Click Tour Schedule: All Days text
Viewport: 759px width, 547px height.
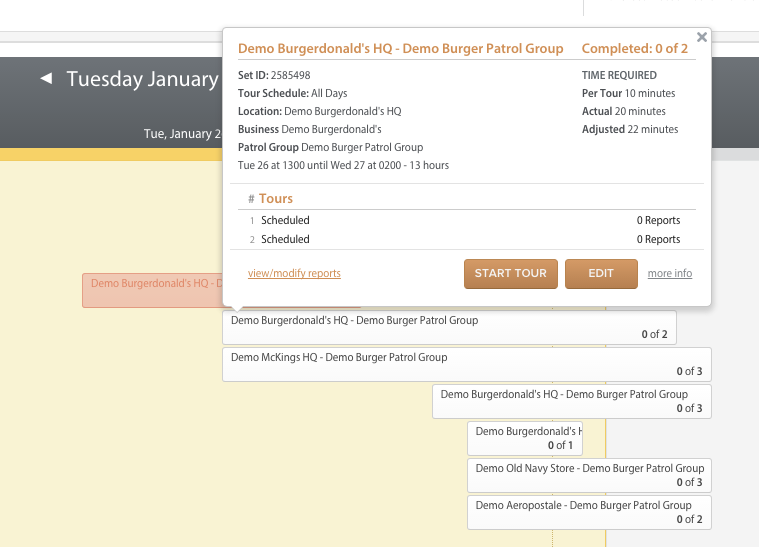[292, 93]
